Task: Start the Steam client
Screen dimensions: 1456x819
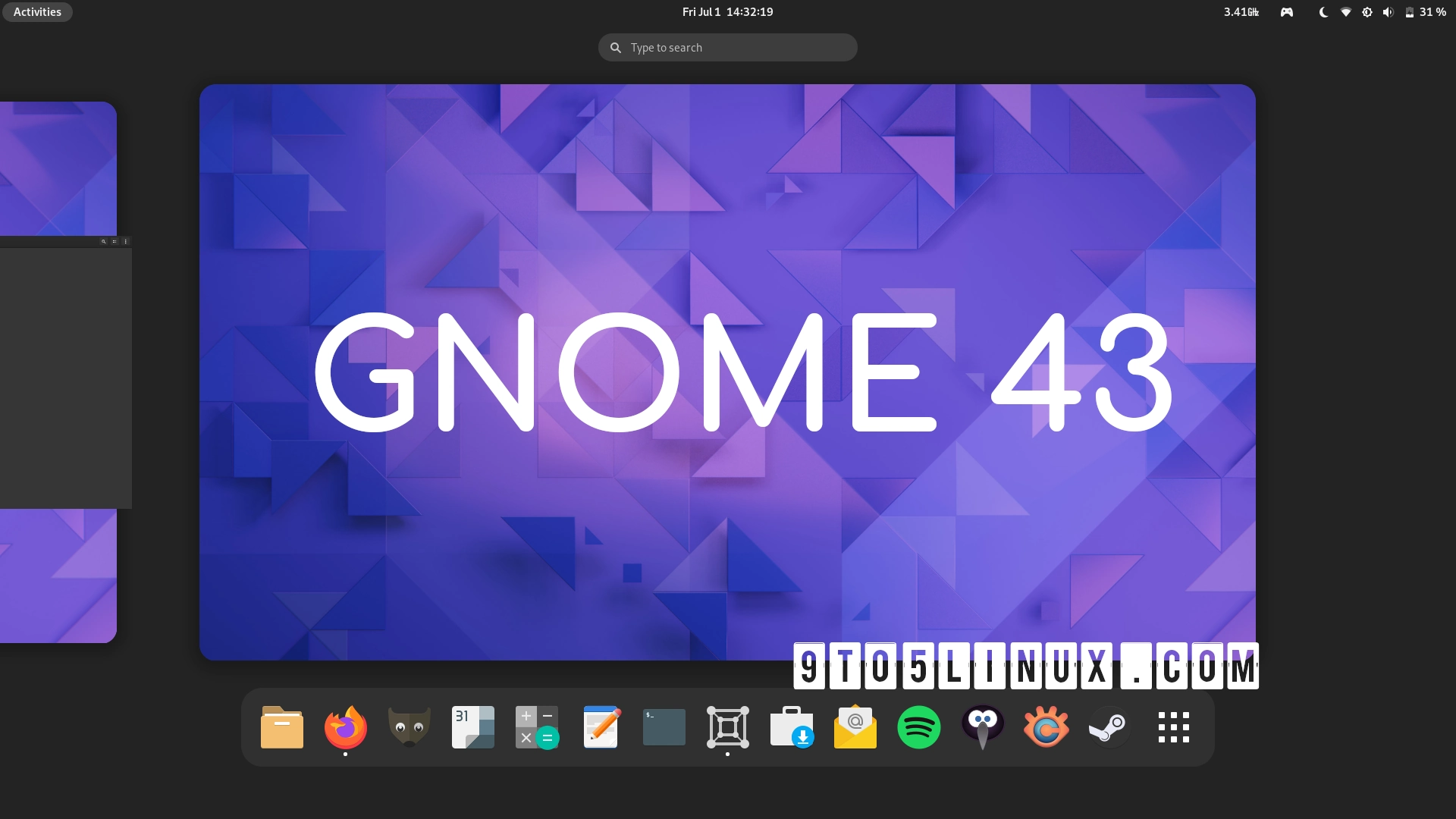Action: pyautogui.click(x=1109, y=726)
